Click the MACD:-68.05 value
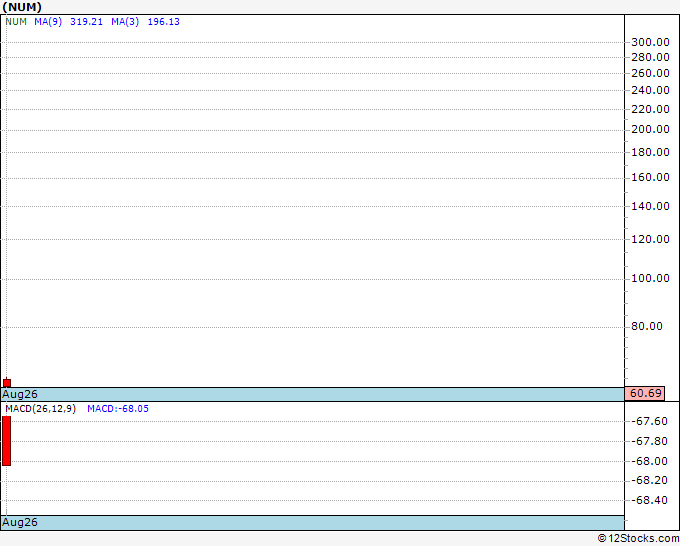The image size is (680, 546). 118,409
